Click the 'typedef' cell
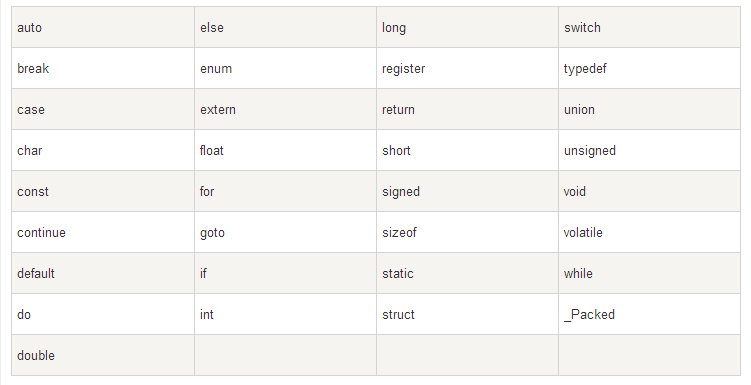The width and height of the screenshot is (751, 385). coord(649,68)
